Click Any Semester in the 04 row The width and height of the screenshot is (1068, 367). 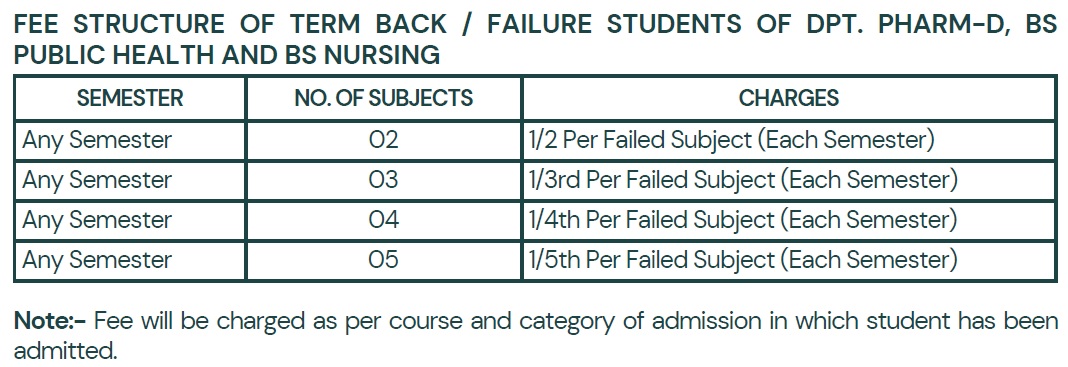coord(97,221)
